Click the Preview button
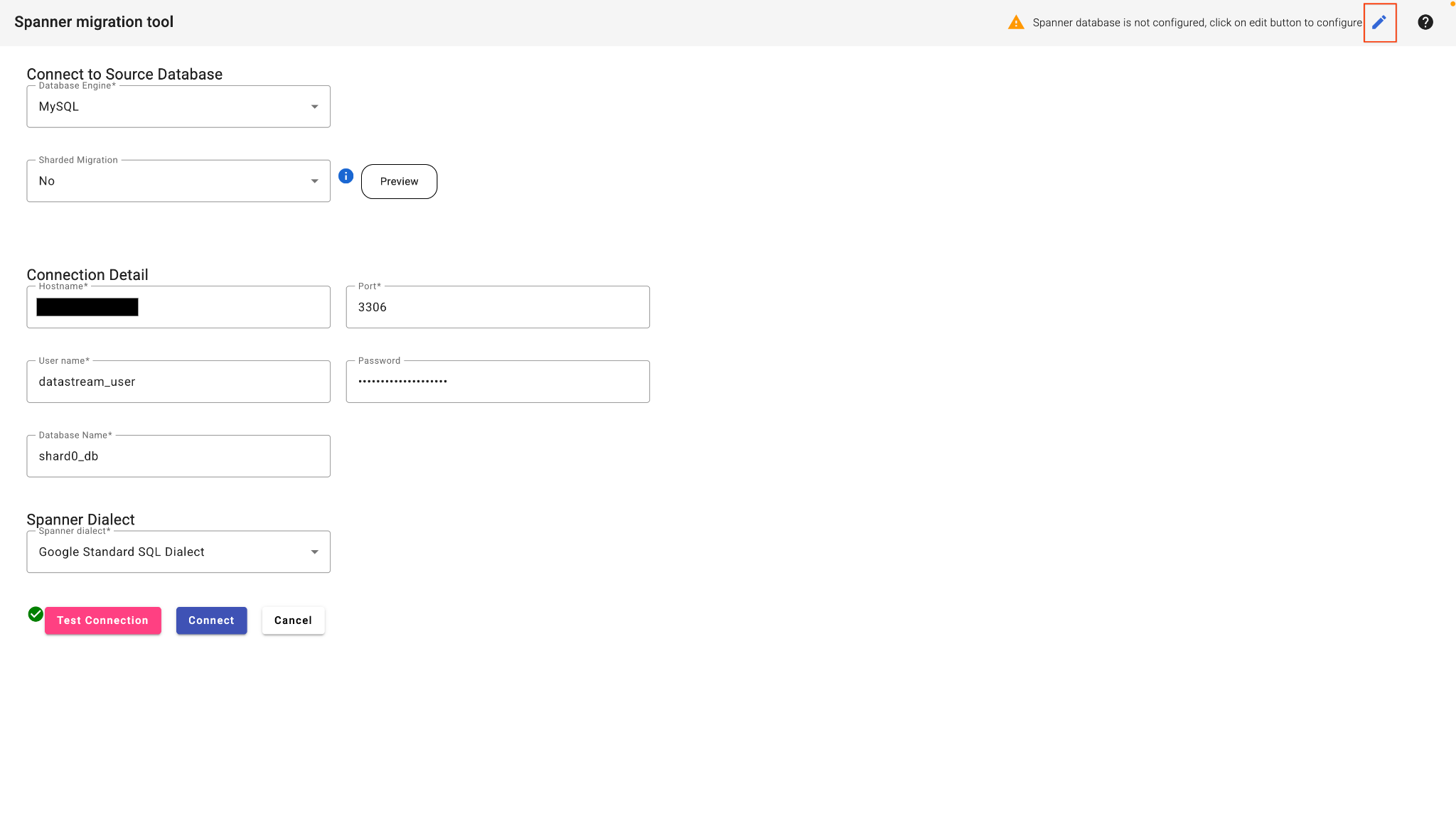The width and height of the screenshot is (1456, 818). (399, 181)
